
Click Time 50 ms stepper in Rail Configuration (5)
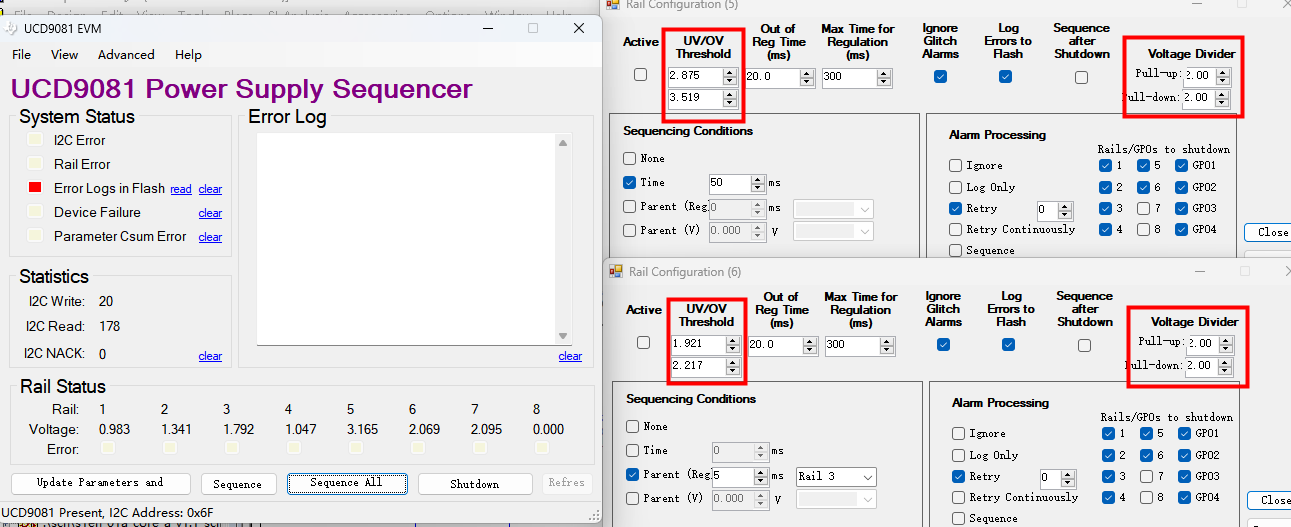pyautogui.click(x=760, y=183)
